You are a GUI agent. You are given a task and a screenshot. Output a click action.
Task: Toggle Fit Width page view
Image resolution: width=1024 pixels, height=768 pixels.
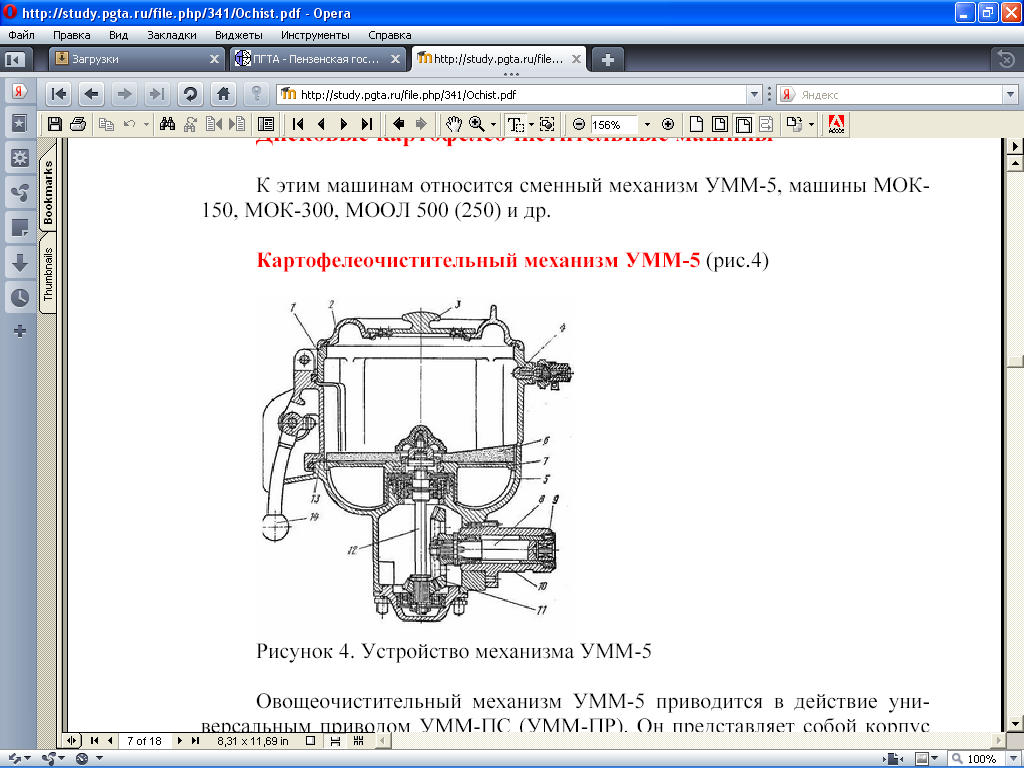(744, 125)
